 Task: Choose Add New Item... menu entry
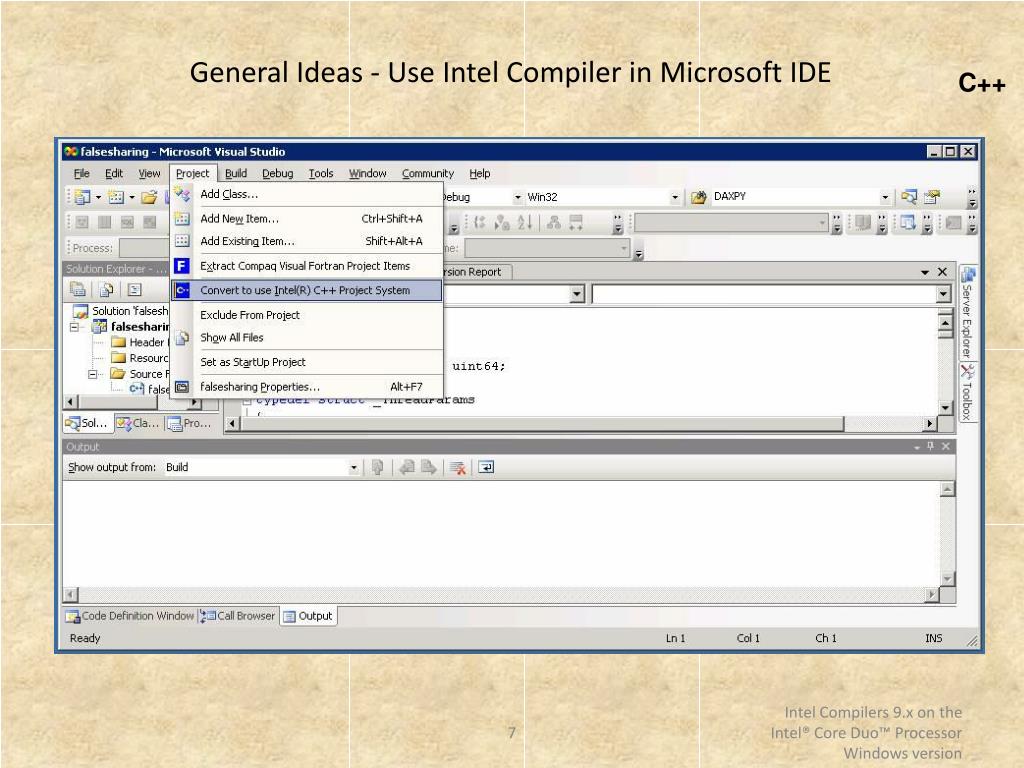pyautogui.click(x=307, y=219)
